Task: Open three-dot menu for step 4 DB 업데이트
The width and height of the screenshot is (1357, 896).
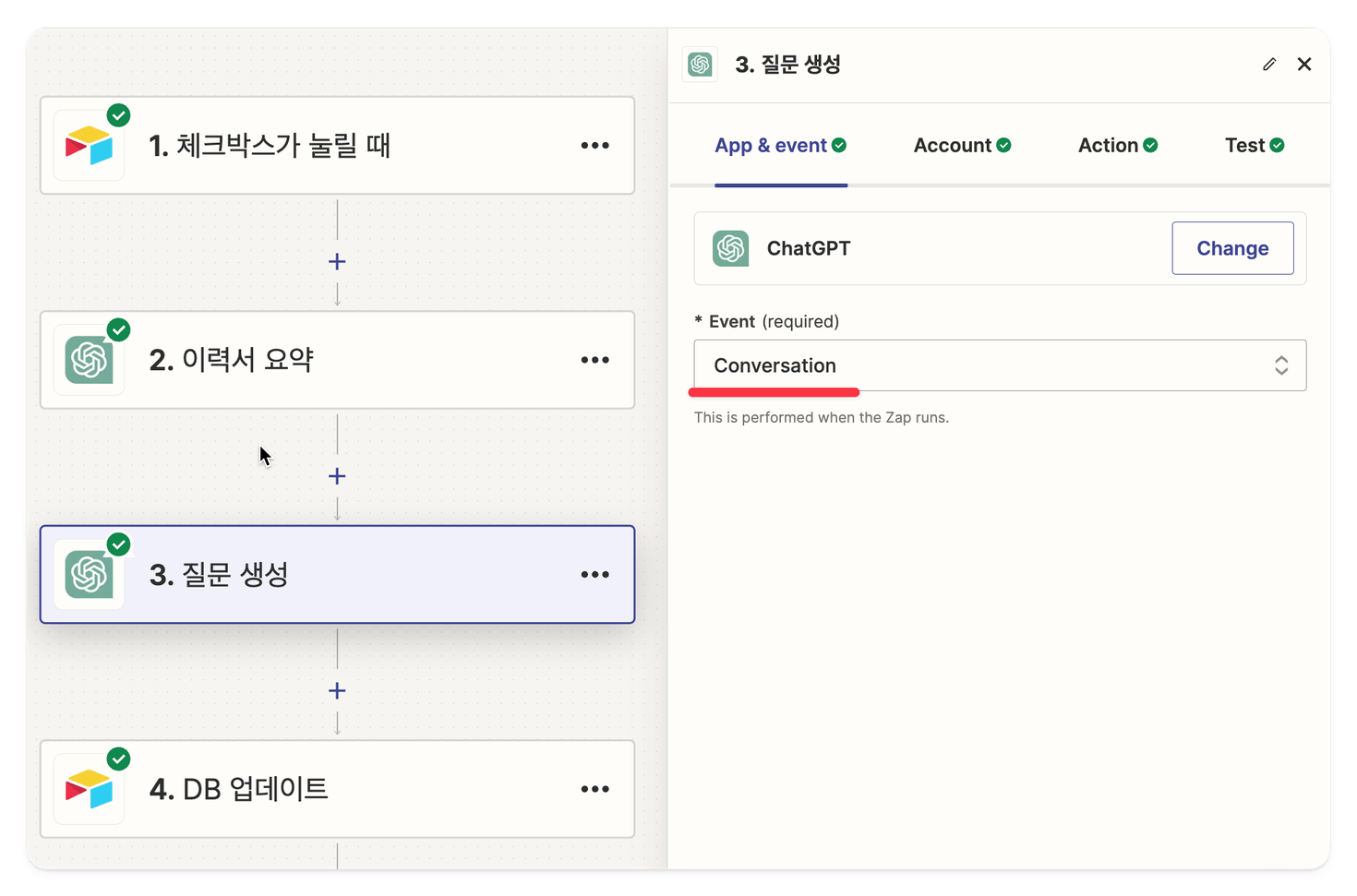Action: (594, 789)
